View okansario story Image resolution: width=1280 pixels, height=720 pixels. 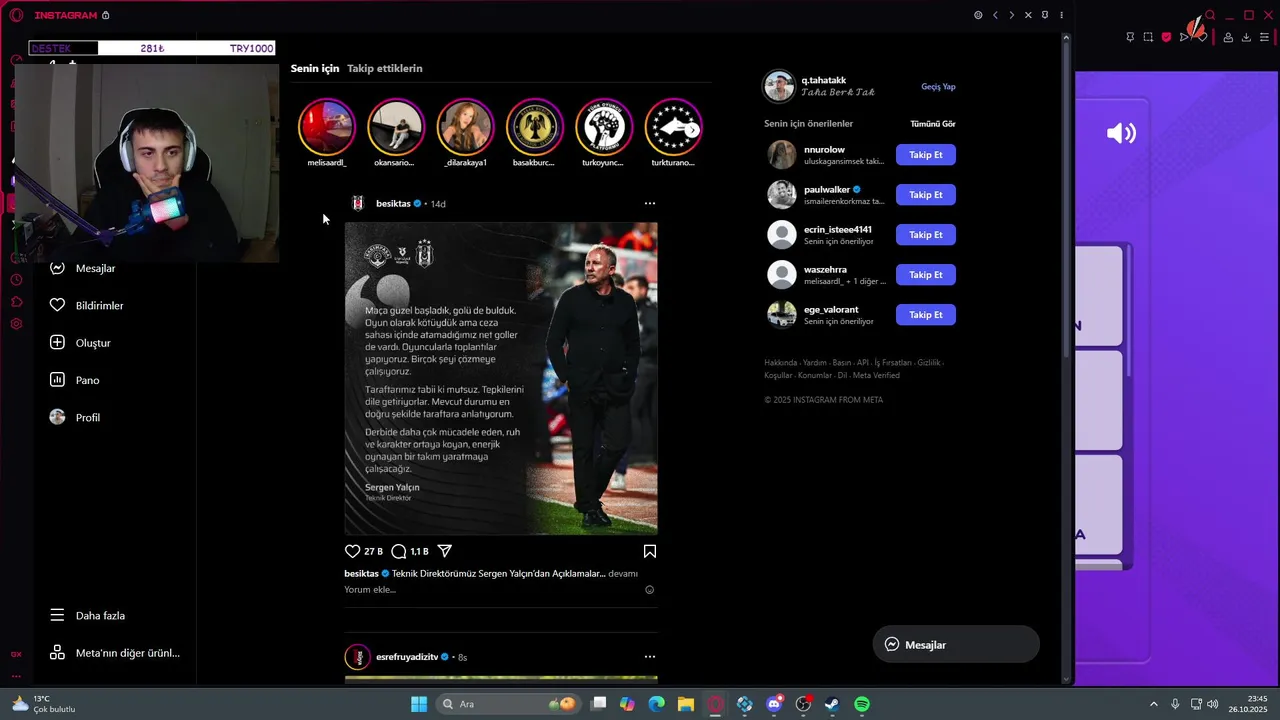coord(396,127)
